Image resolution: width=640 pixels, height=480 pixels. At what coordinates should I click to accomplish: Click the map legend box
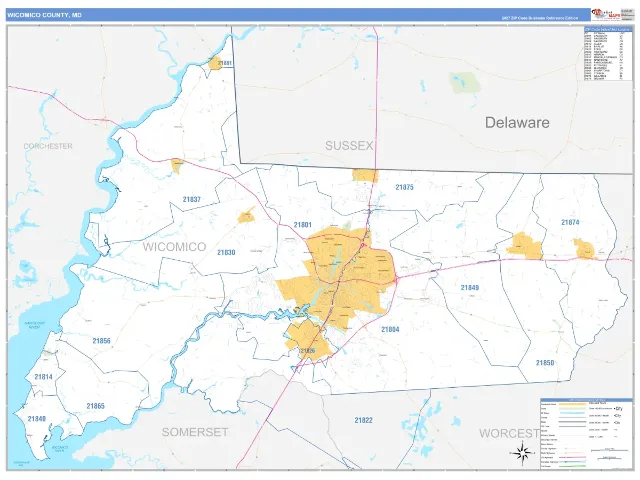coord(587,434)
